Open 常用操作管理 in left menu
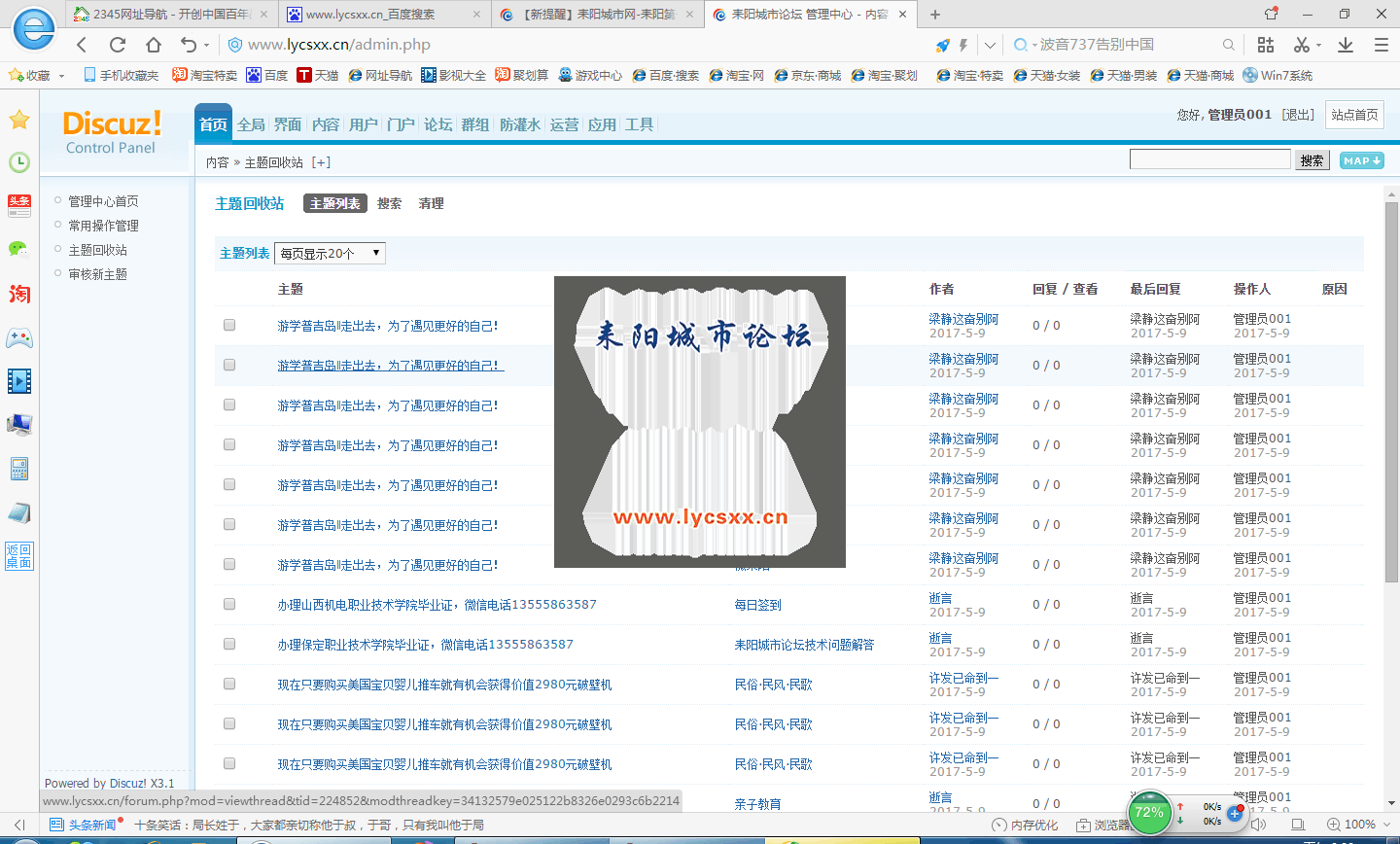This screenshot has width=1400, height=844. pyautogui.click(x=103, y=226)
